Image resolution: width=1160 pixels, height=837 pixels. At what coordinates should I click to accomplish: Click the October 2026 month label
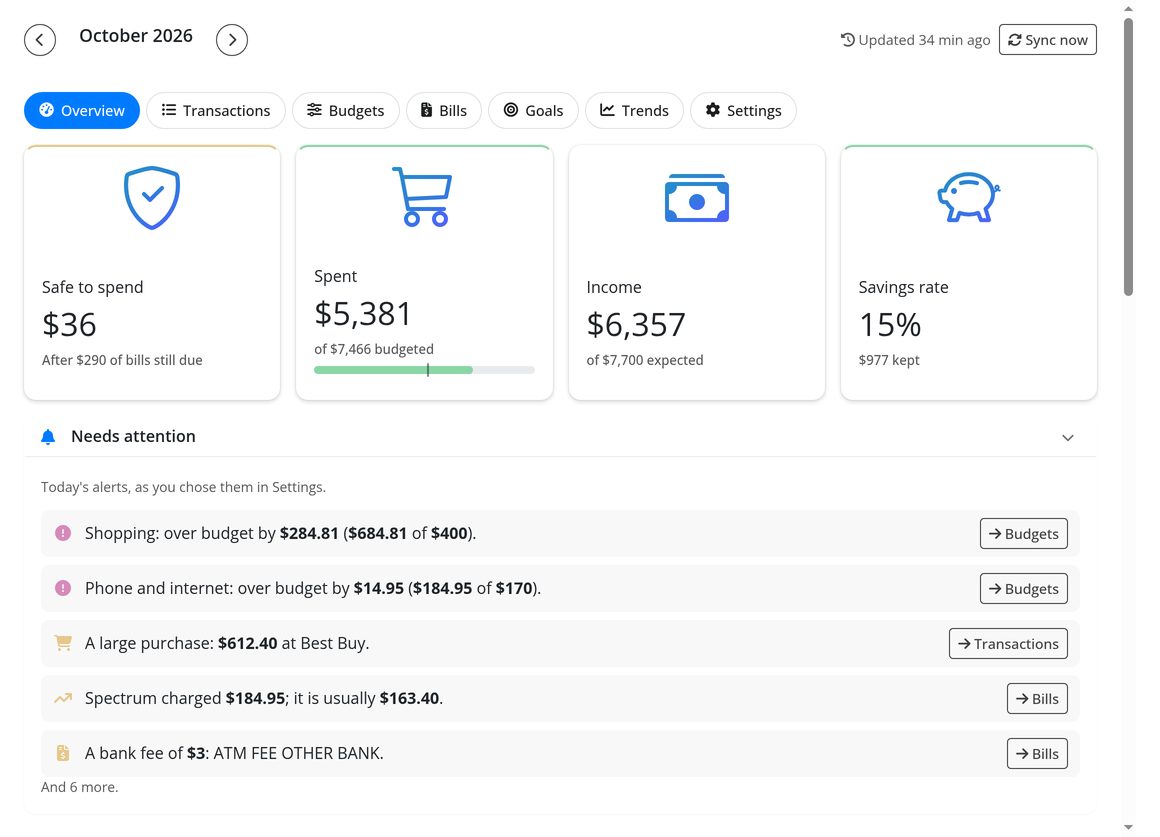[x=136, y=36]
